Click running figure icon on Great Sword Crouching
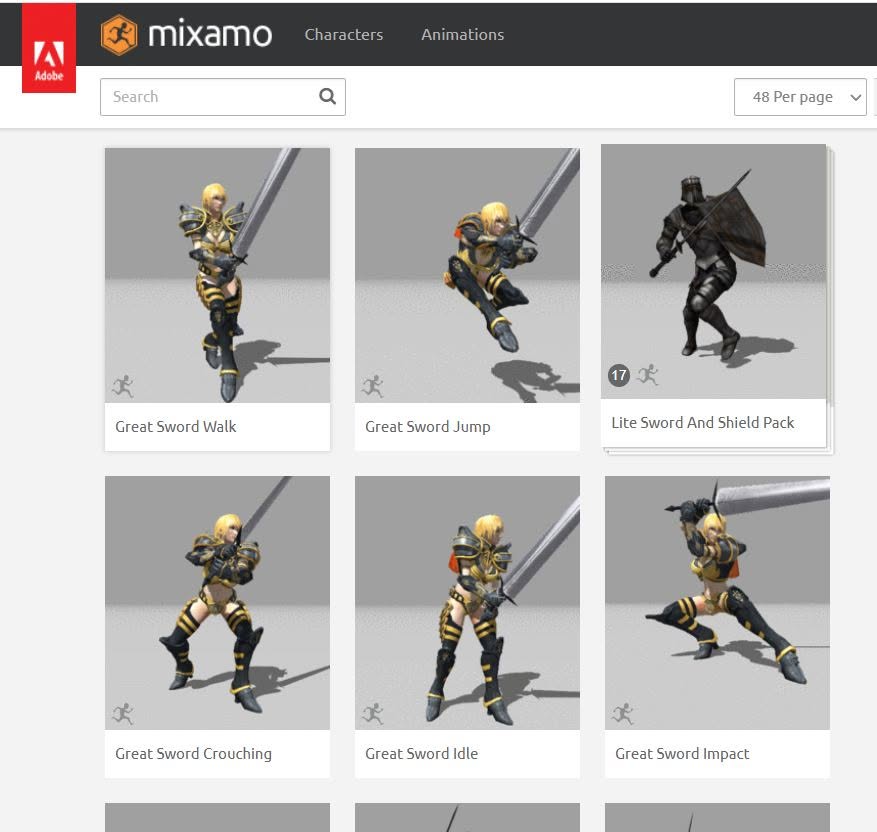 (x=122, y=713)
